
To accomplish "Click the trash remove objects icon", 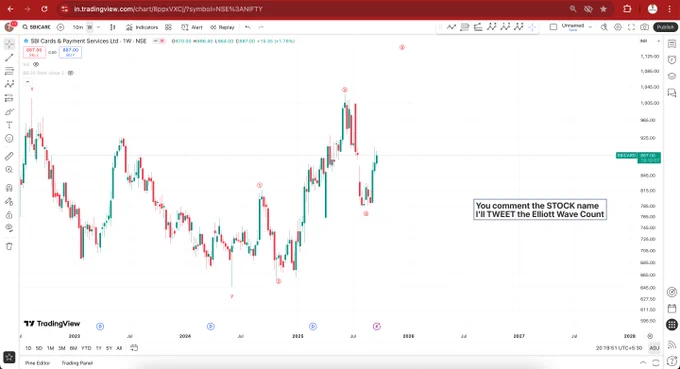I will 9,246.
